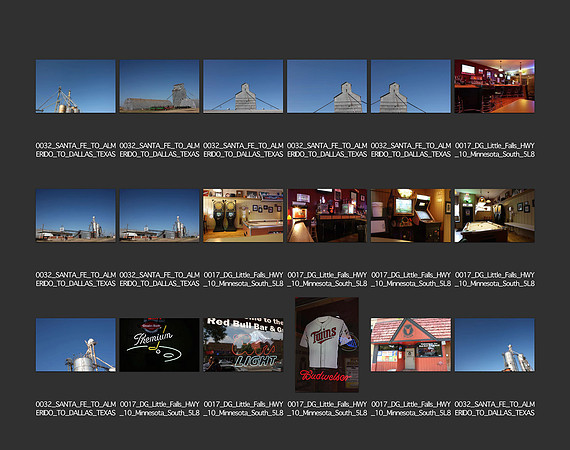This screenshot has width=570, height=450.
Task: Click caption beneath the dark red bar counter photo
Action: pos(327,279)
